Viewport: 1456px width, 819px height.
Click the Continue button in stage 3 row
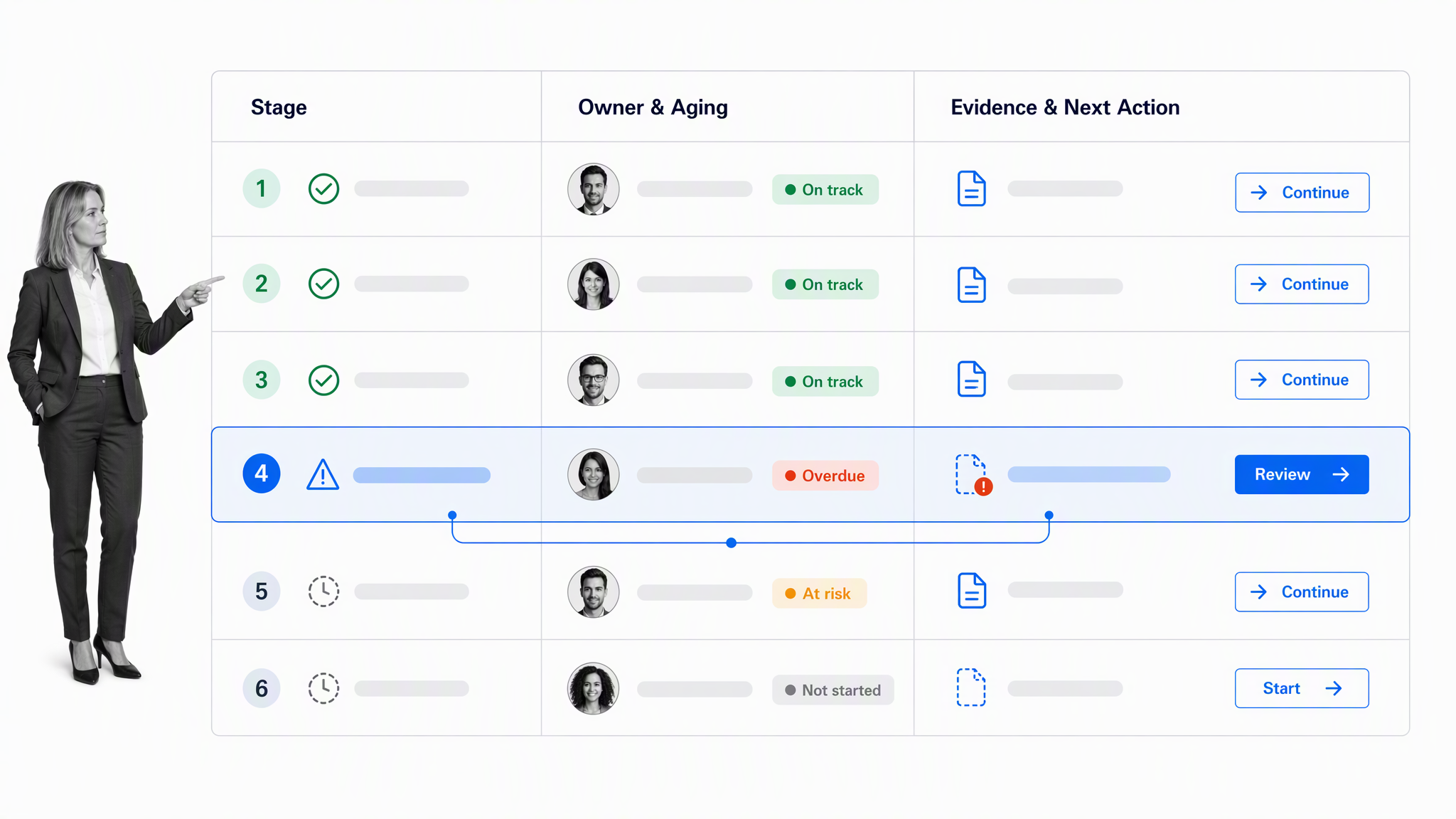point(1302,380)
